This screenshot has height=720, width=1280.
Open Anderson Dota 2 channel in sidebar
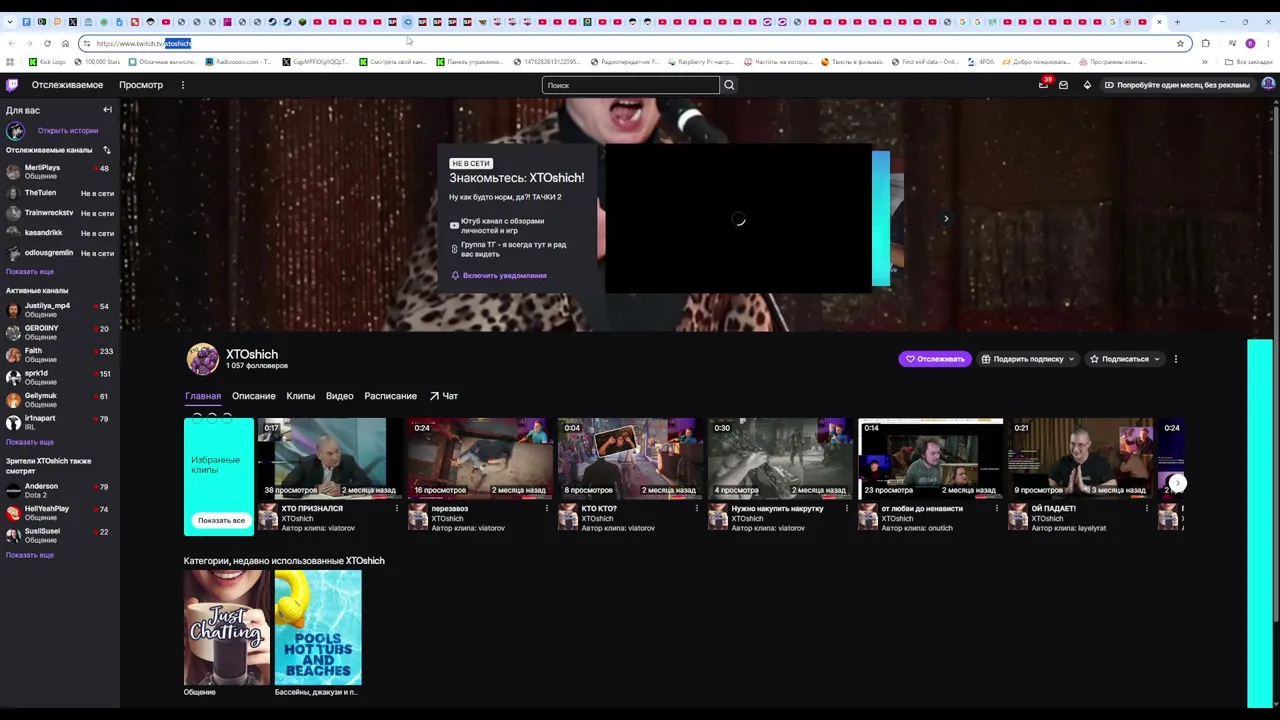[59, 490]
